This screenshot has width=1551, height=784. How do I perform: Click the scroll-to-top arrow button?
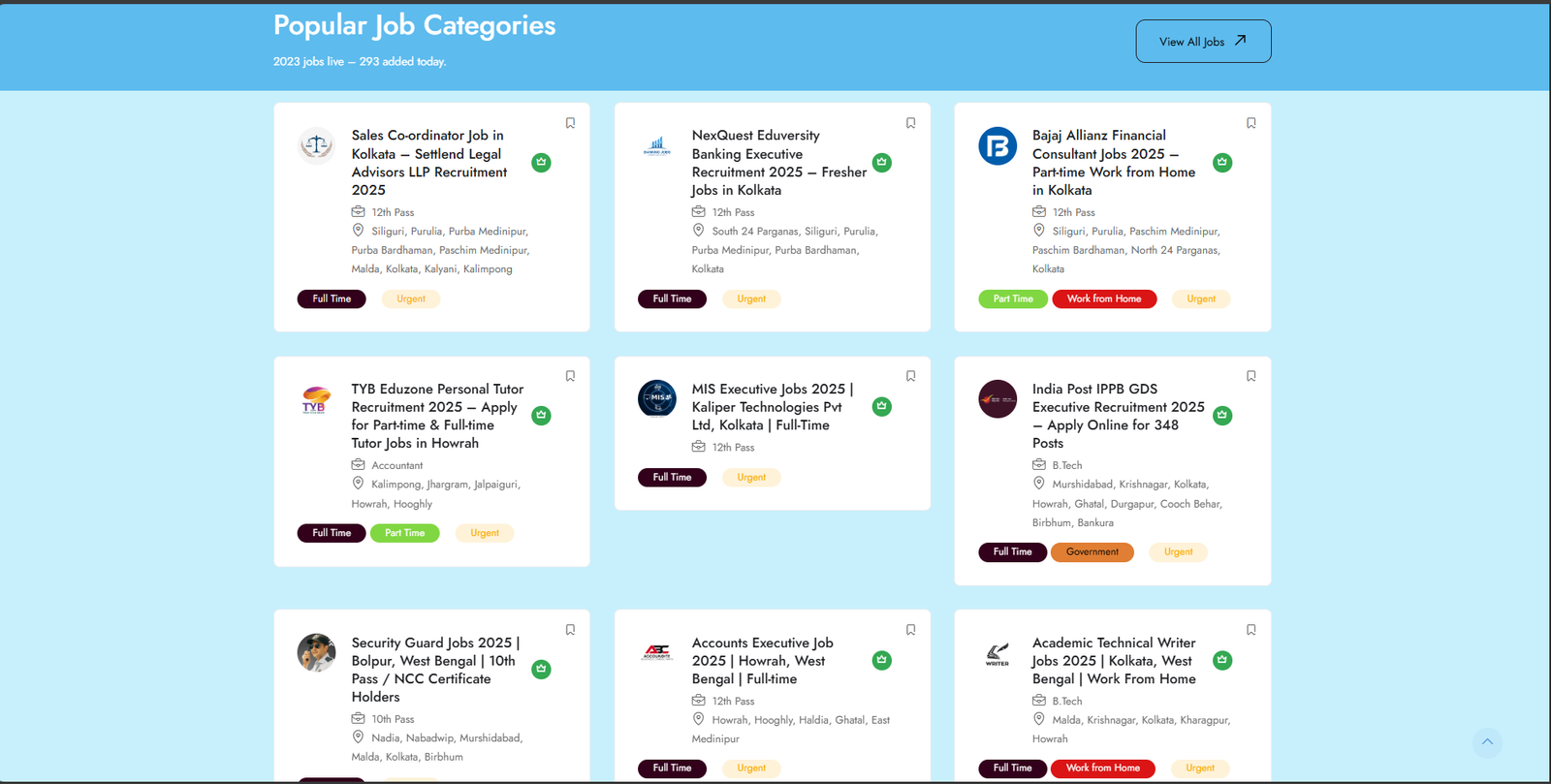pyautogui.click(x=1487, y=742)
